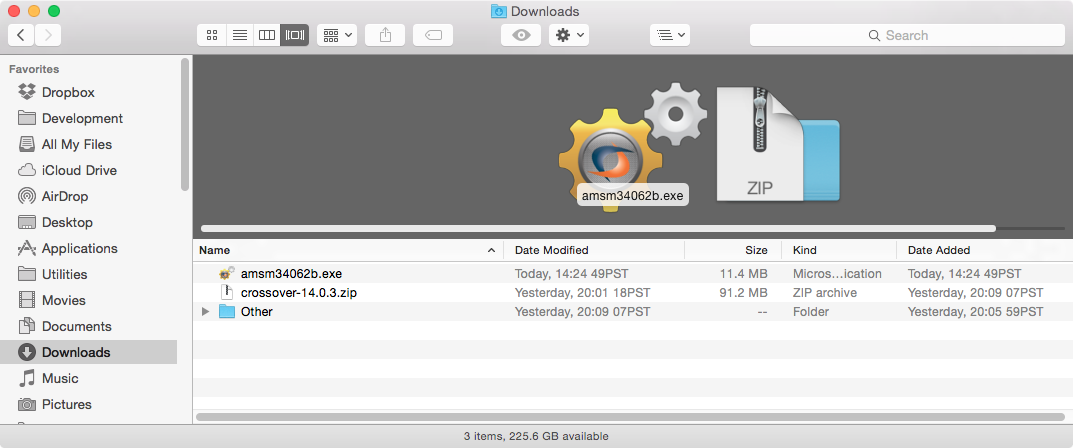Click the ZIP Cover Flow thumbnail
This screenshot has height=448, width=1073.
click(x=758, y=144)
